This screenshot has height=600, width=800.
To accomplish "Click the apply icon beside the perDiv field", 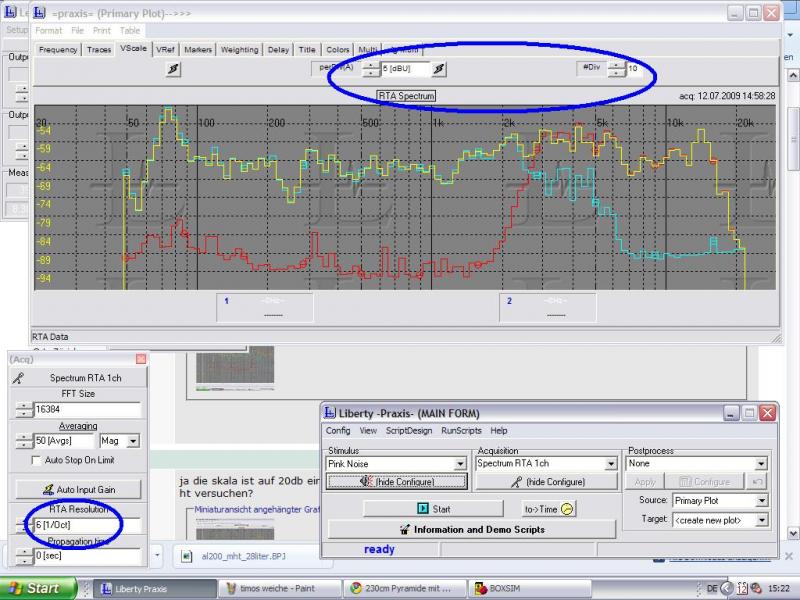I will 440,69.
